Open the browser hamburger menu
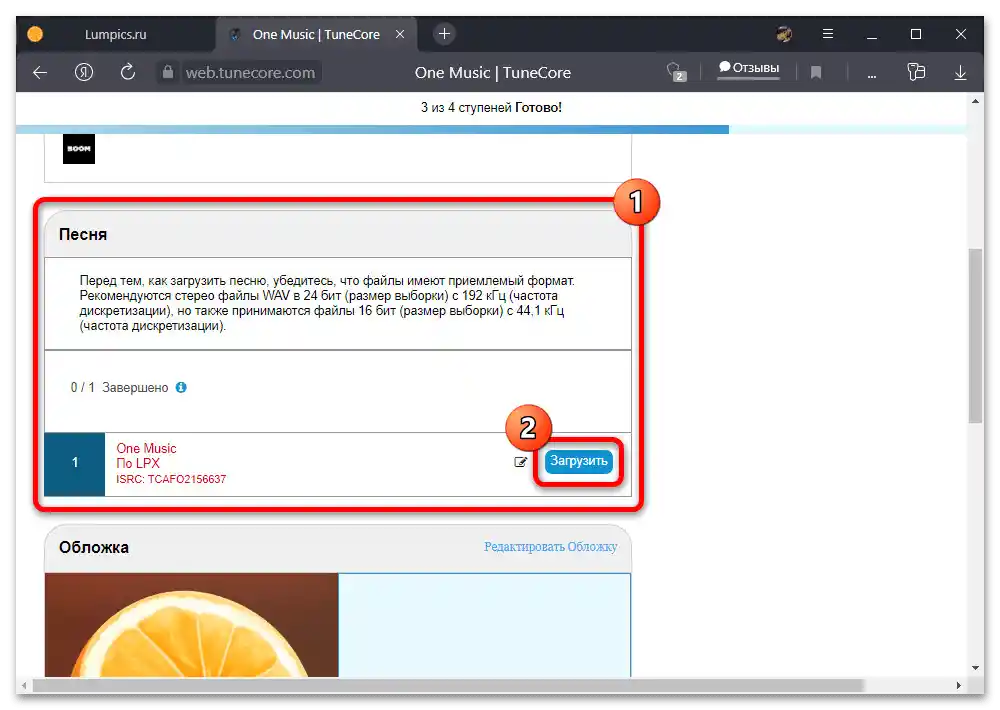 pyautogui.click(x=828, y=34)
